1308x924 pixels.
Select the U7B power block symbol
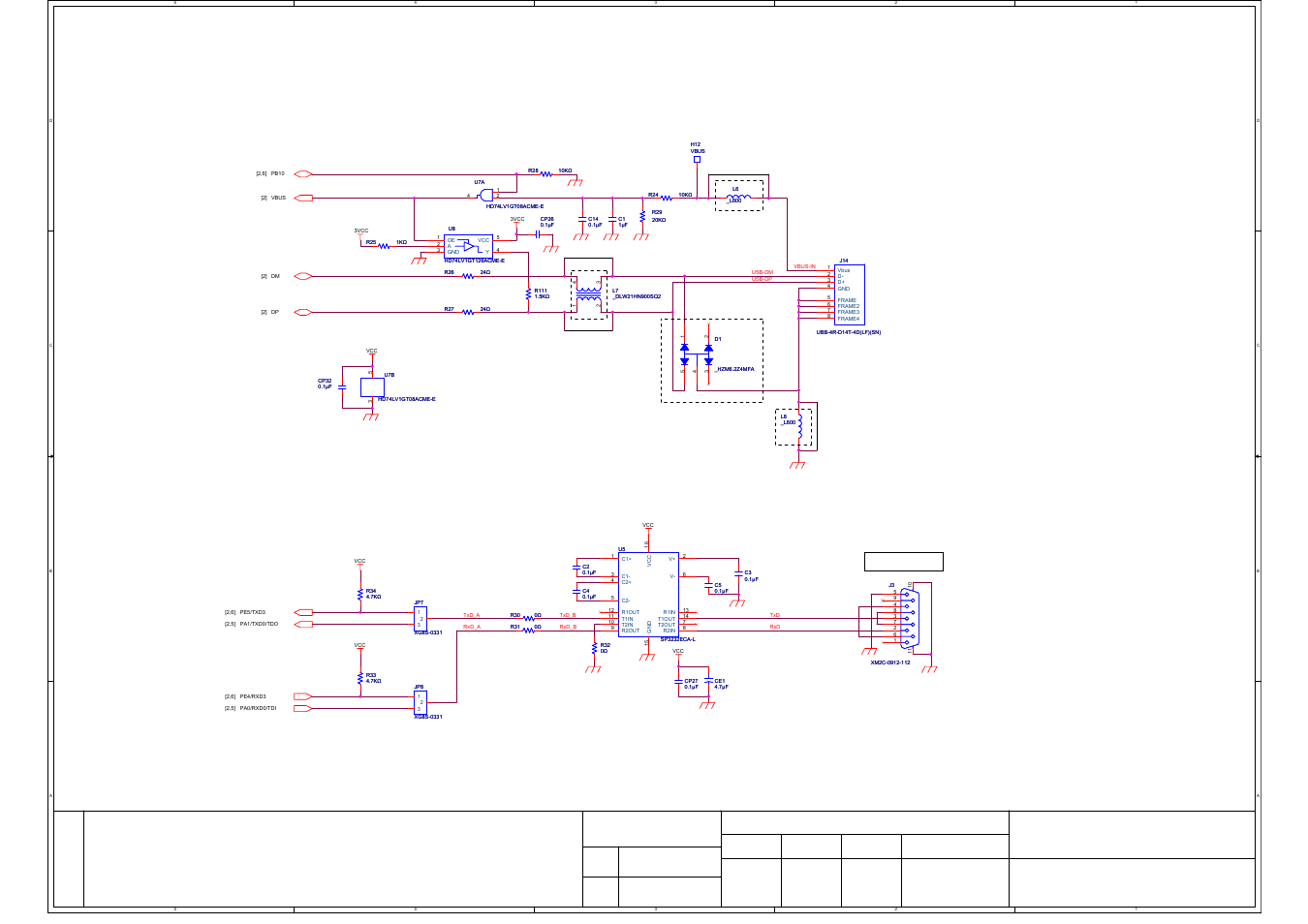pos(372,387)
